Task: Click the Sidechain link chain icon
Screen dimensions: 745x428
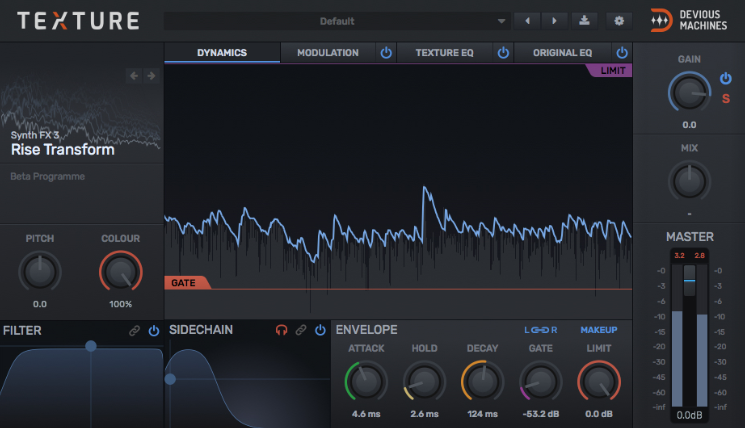Action: coord(300,330)
